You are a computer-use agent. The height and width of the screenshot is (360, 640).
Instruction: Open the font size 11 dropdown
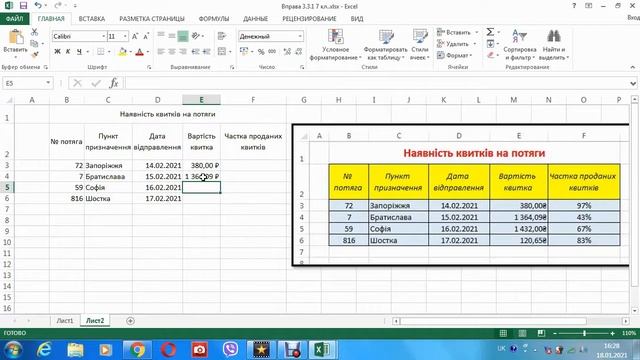click(x=125, y=36)
